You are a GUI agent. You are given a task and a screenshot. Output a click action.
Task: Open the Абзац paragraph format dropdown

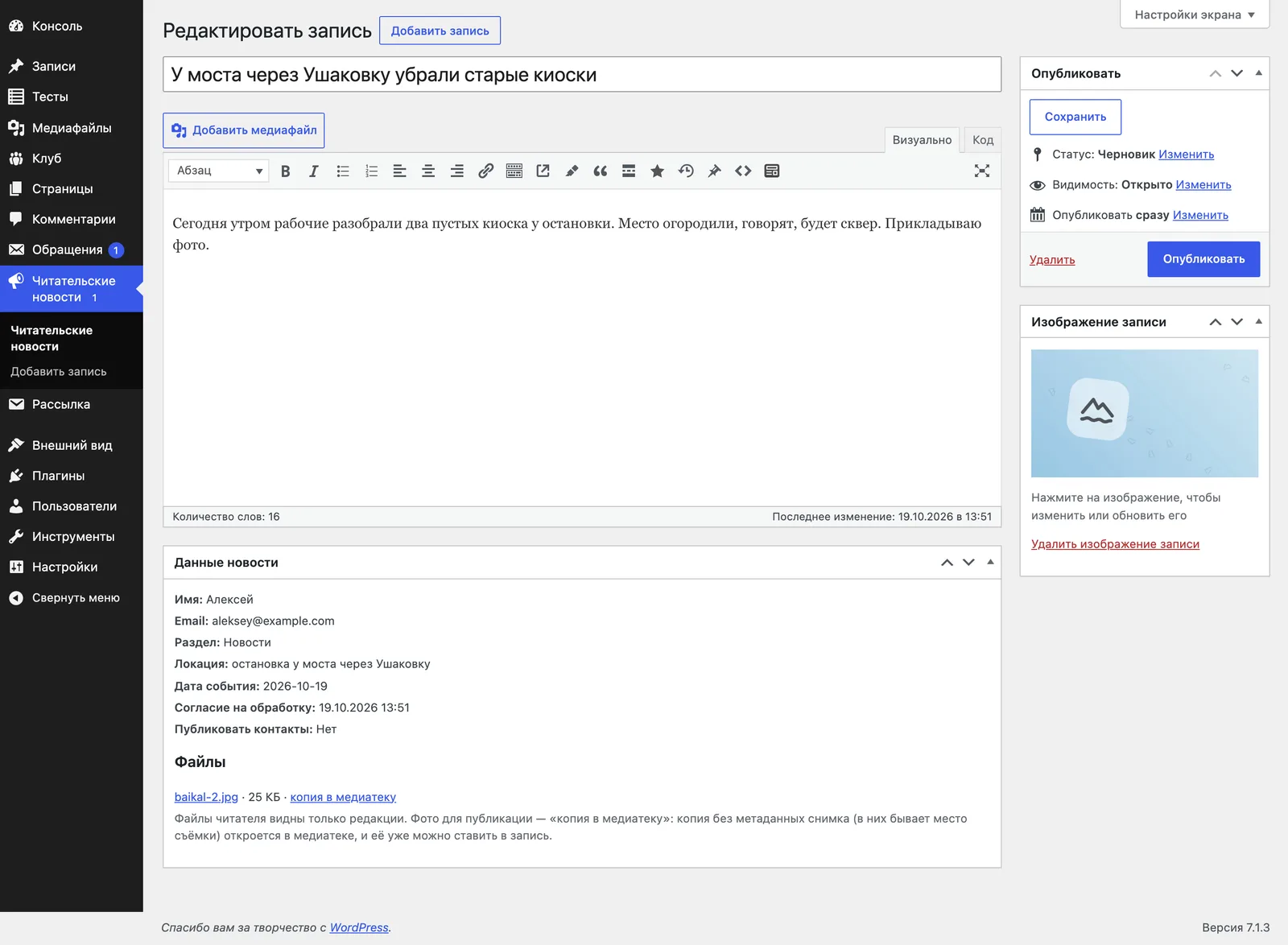(218, 171)
